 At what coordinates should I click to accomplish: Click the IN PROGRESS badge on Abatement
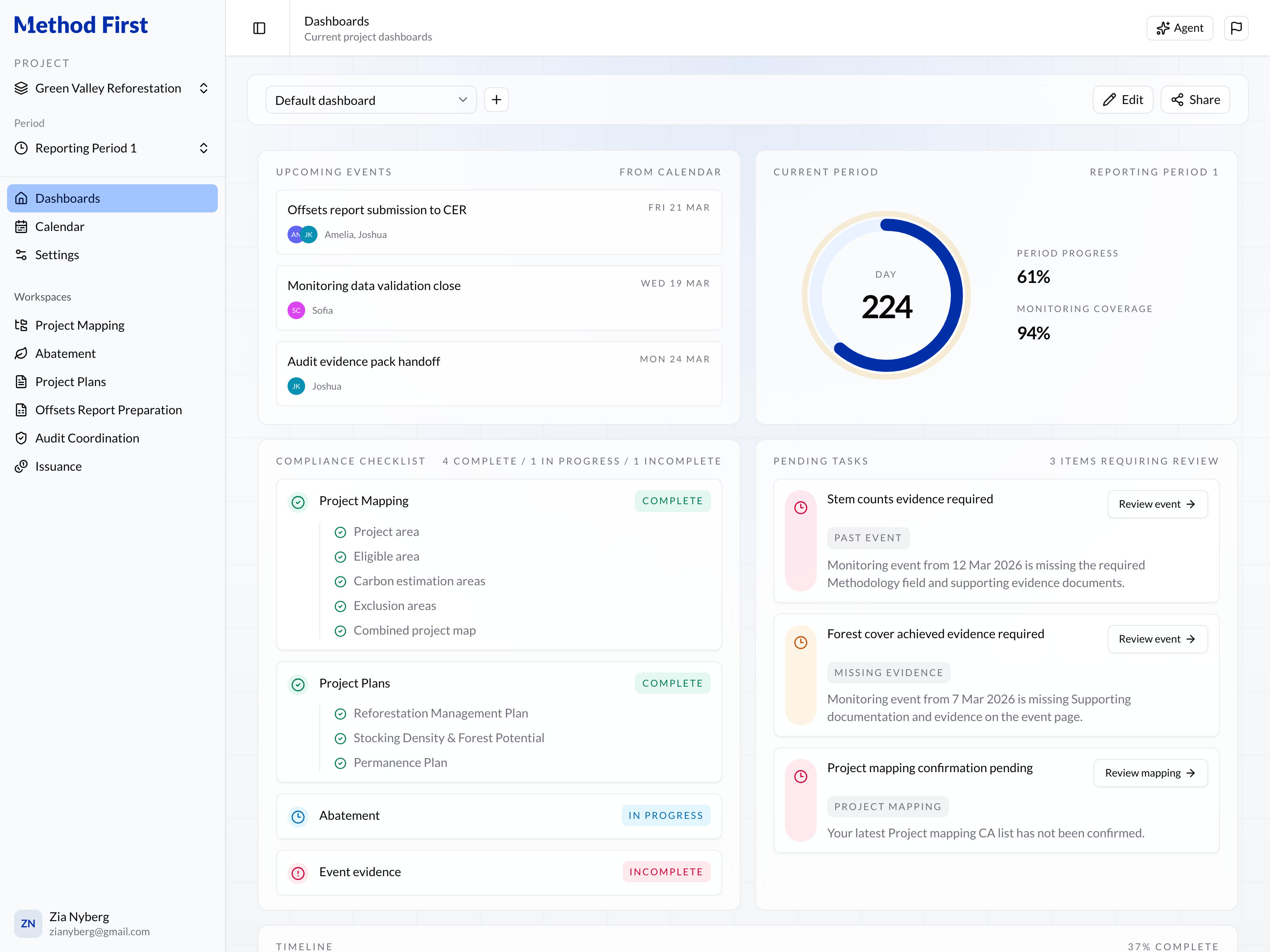[665, 816]
